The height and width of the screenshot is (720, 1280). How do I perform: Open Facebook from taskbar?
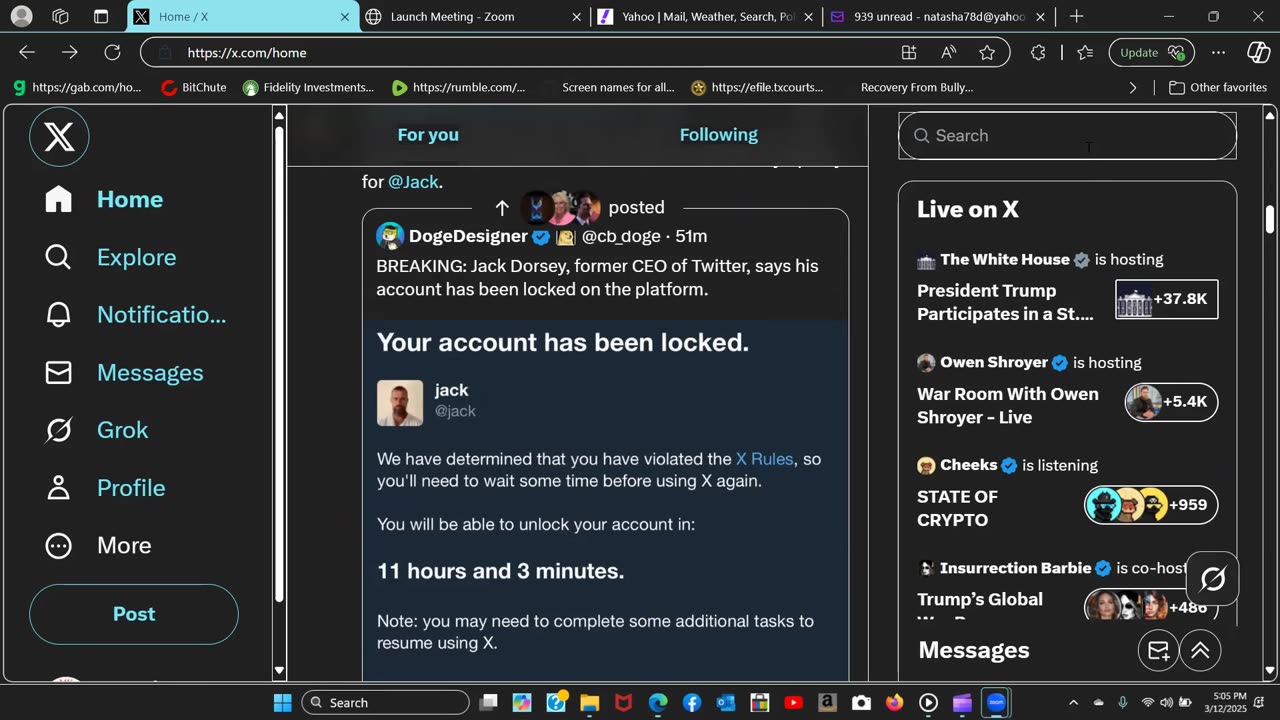691,702
